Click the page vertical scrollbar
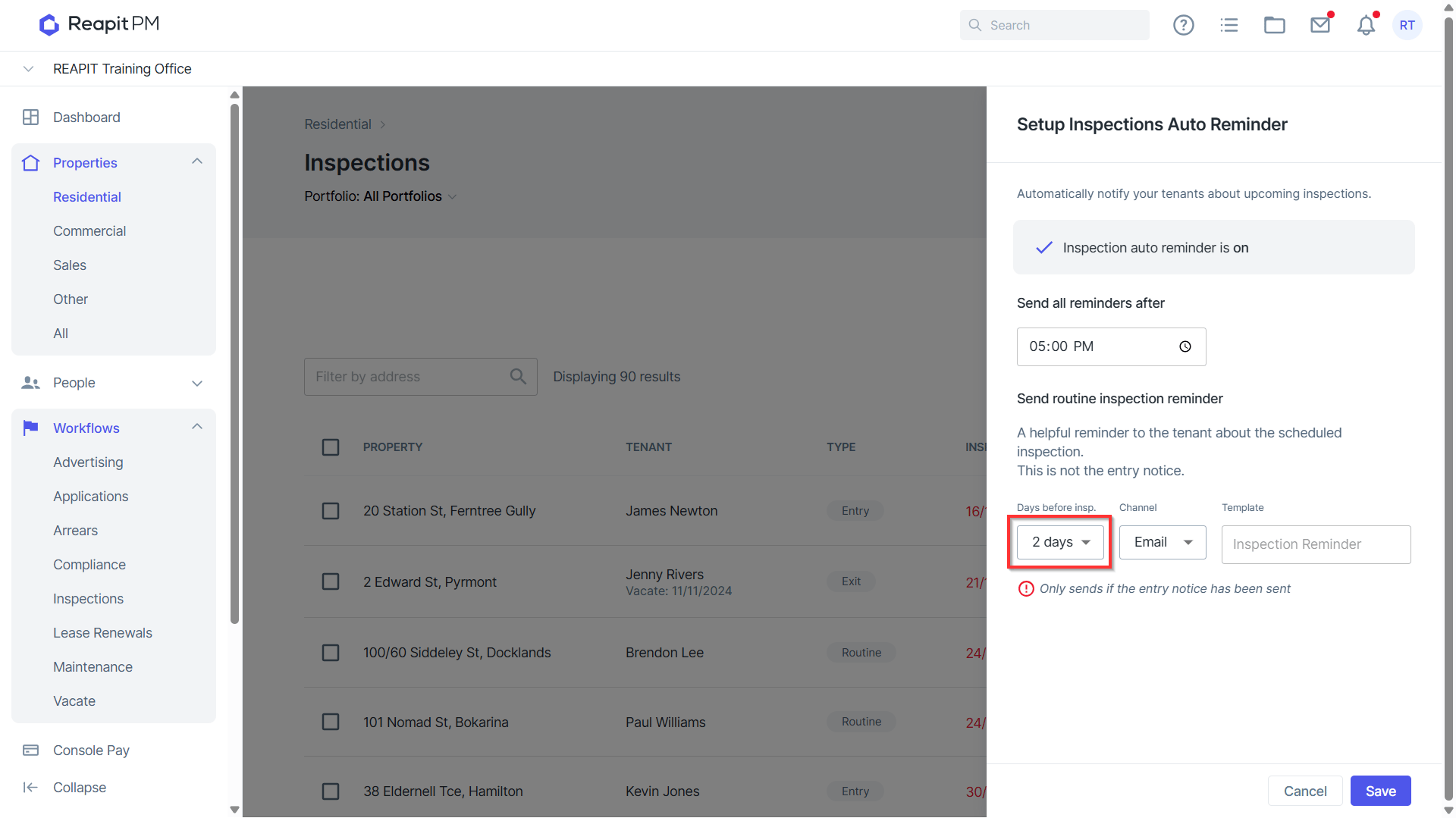 coord(1448,409)
